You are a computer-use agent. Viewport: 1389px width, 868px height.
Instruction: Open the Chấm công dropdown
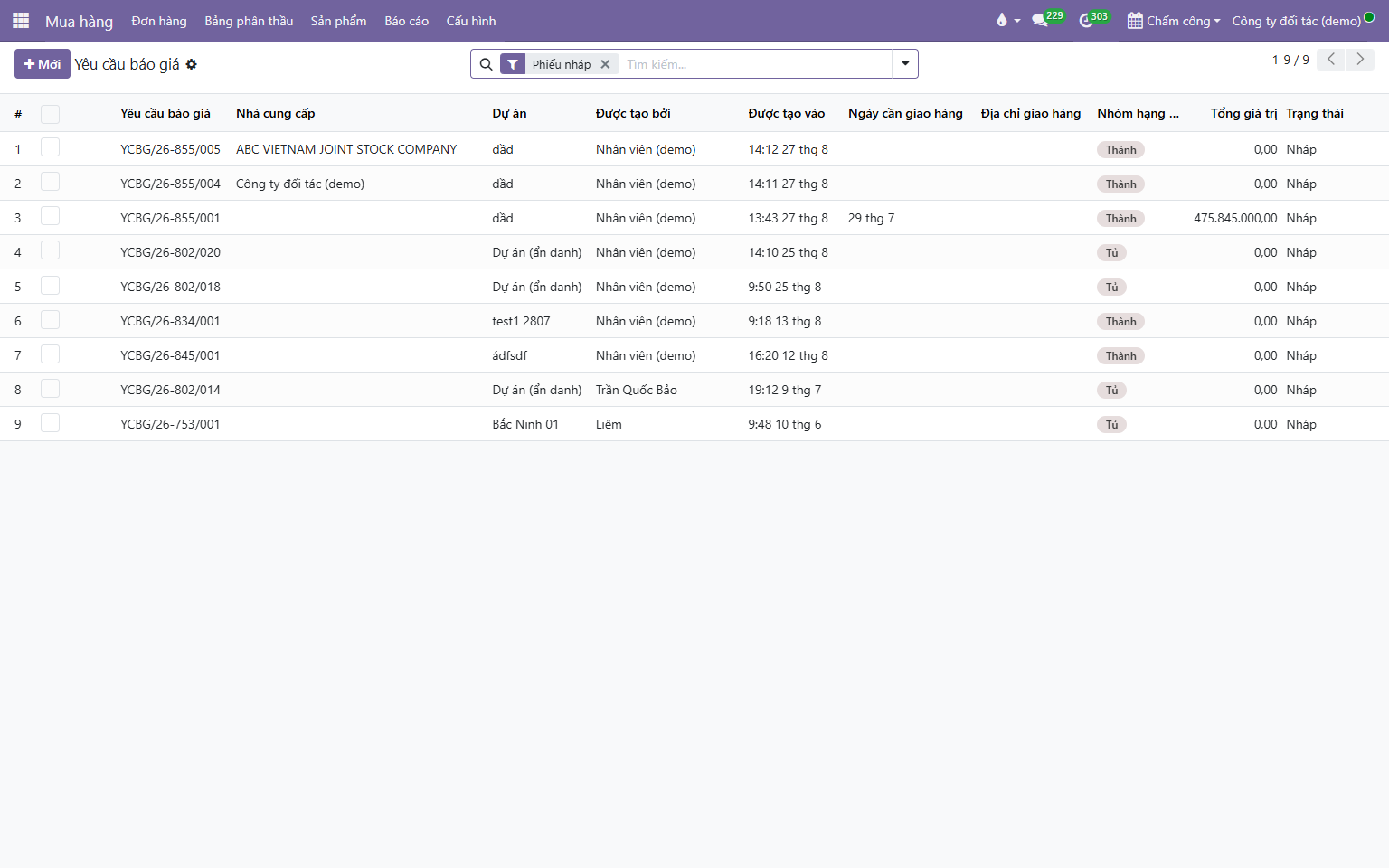1174,21
